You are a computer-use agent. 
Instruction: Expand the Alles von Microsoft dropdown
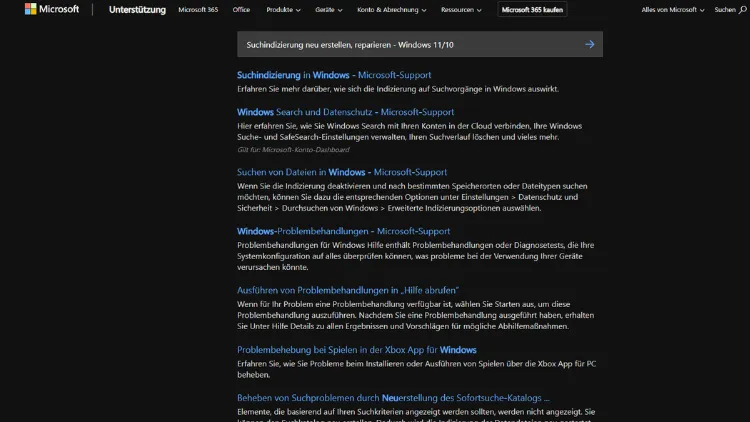click(673, 10)
